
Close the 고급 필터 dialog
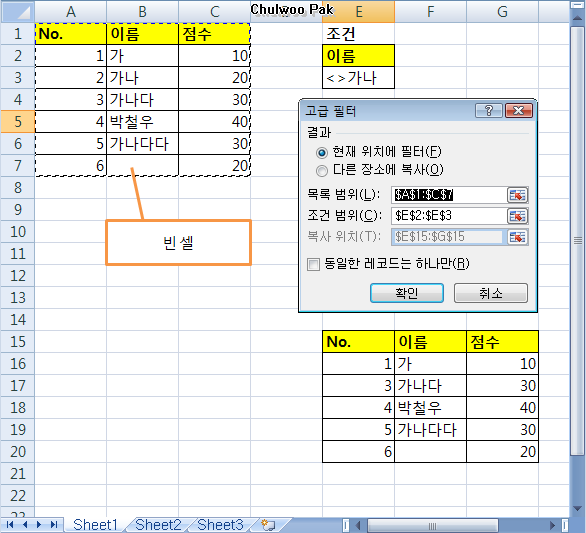coord(518,111)
